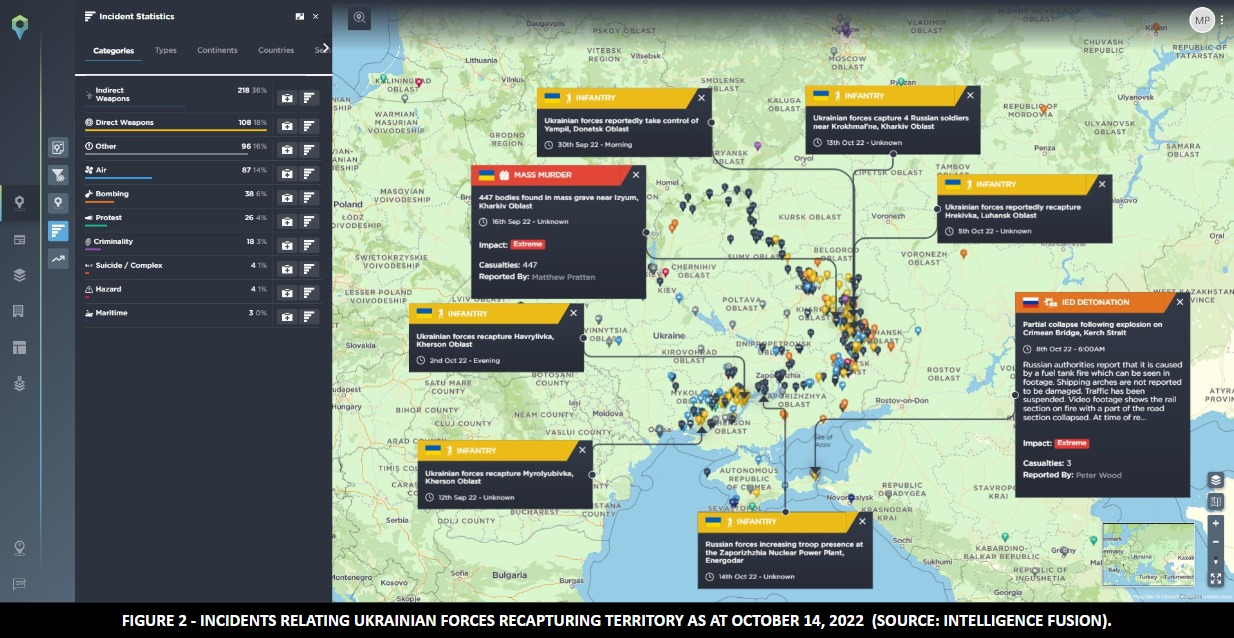The height and width of the screenshot is (638, 1234).
Task: Open the Myrolyubivka Infantry incident card
Action: coord(505,475)
